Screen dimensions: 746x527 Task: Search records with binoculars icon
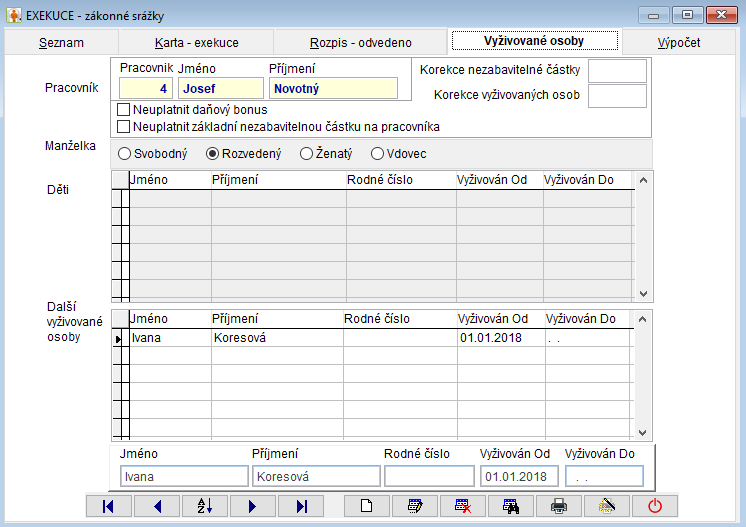tap(511, 506)
